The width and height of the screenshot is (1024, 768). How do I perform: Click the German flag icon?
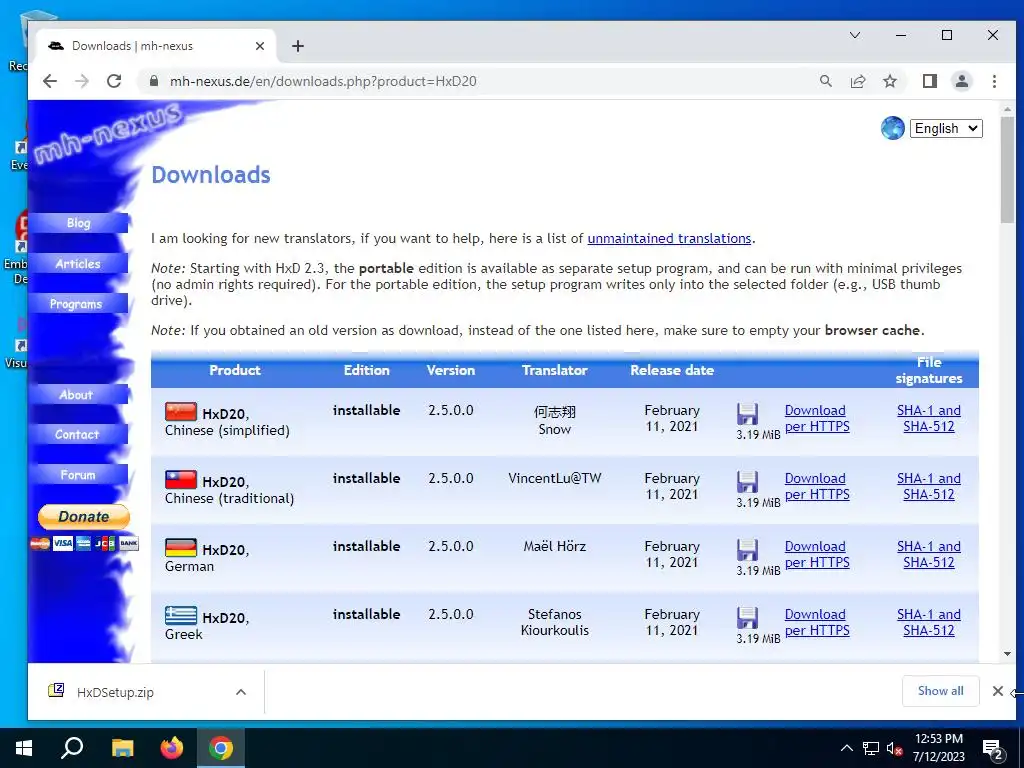click(x=180, y=547)
